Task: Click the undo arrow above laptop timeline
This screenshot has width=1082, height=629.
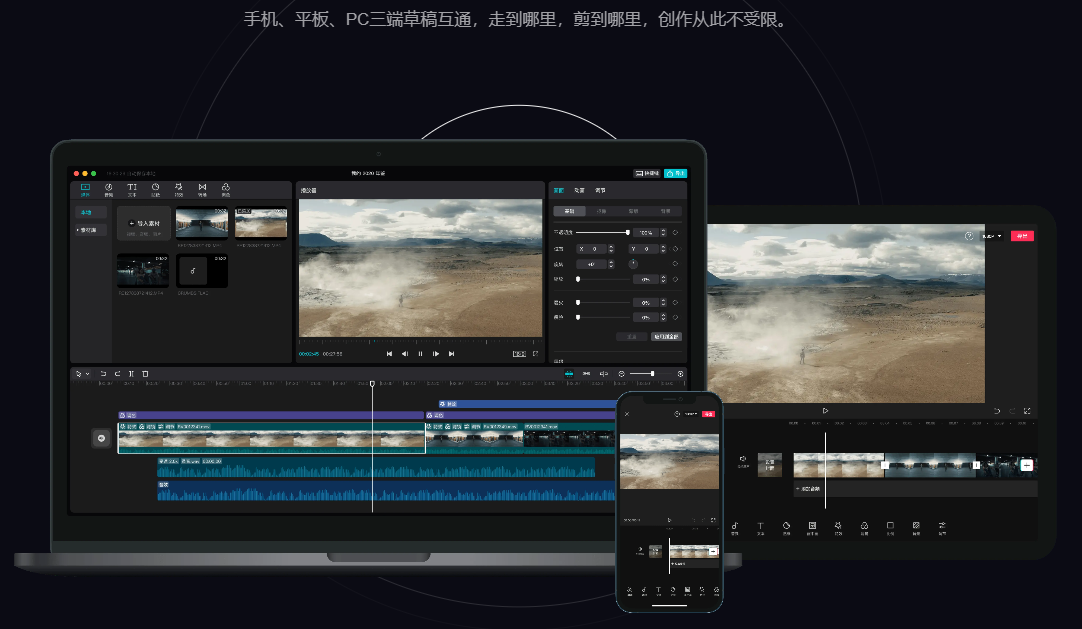Action: tap(103, 373)
